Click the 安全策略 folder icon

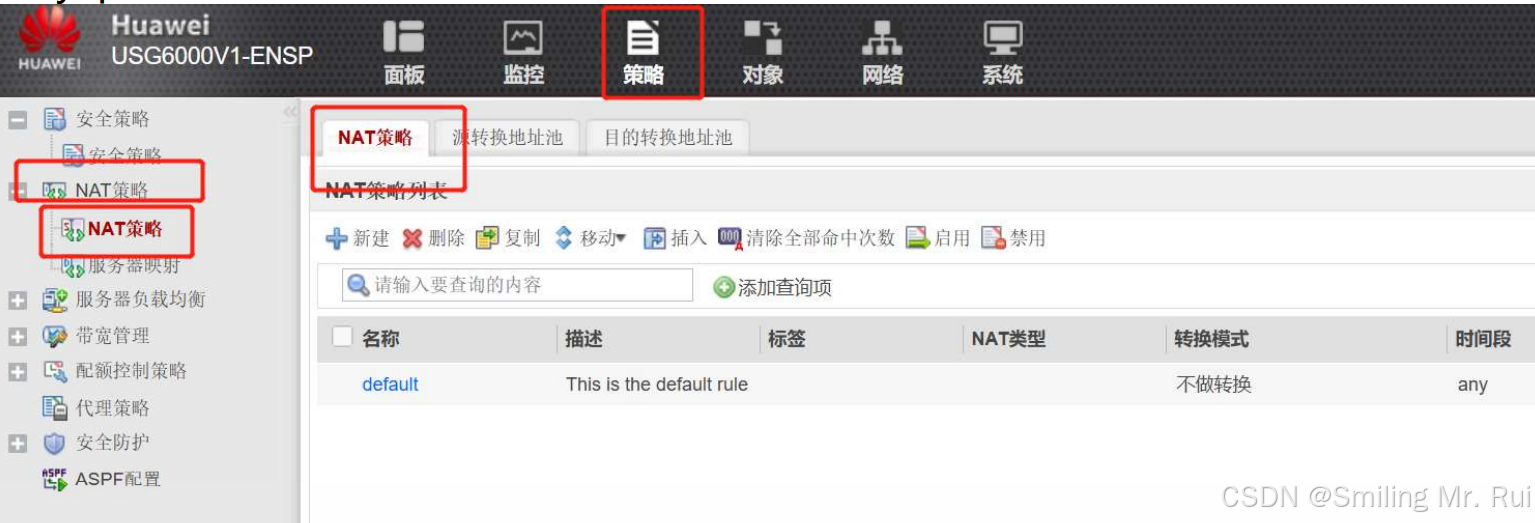pyautogui.click(x=54, y=120)
